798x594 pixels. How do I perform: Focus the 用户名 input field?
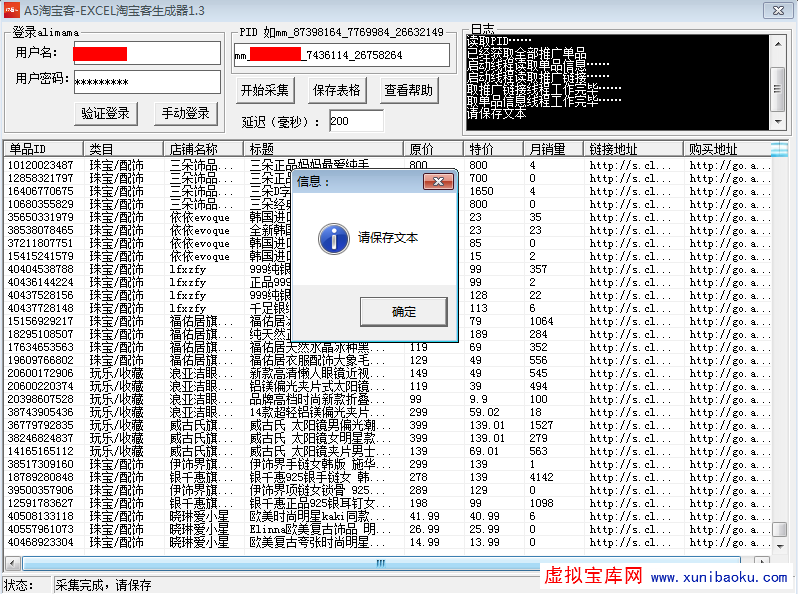click(x=146, y=53)
